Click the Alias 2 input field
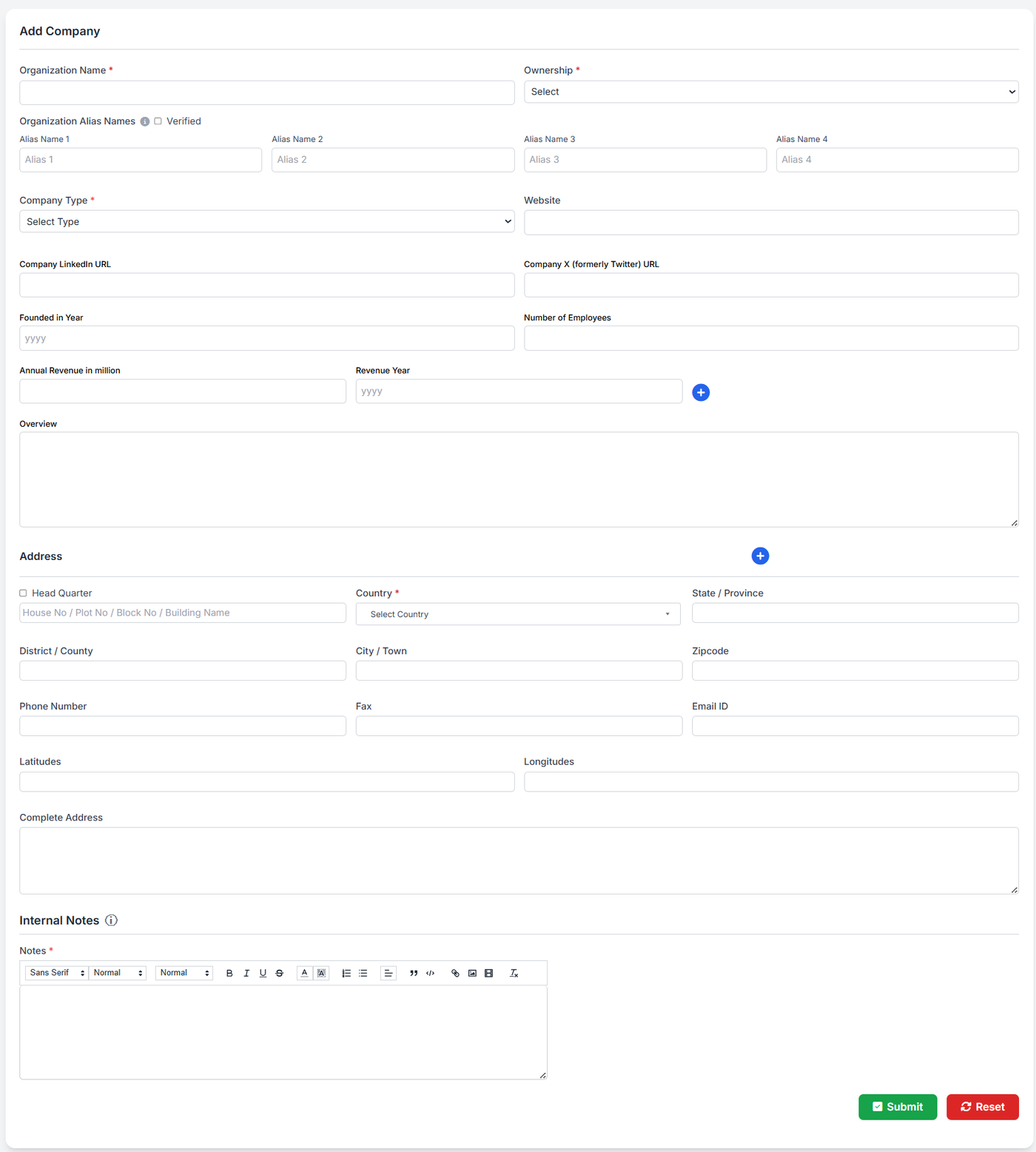1036x1152 pixels. [393, 160]
